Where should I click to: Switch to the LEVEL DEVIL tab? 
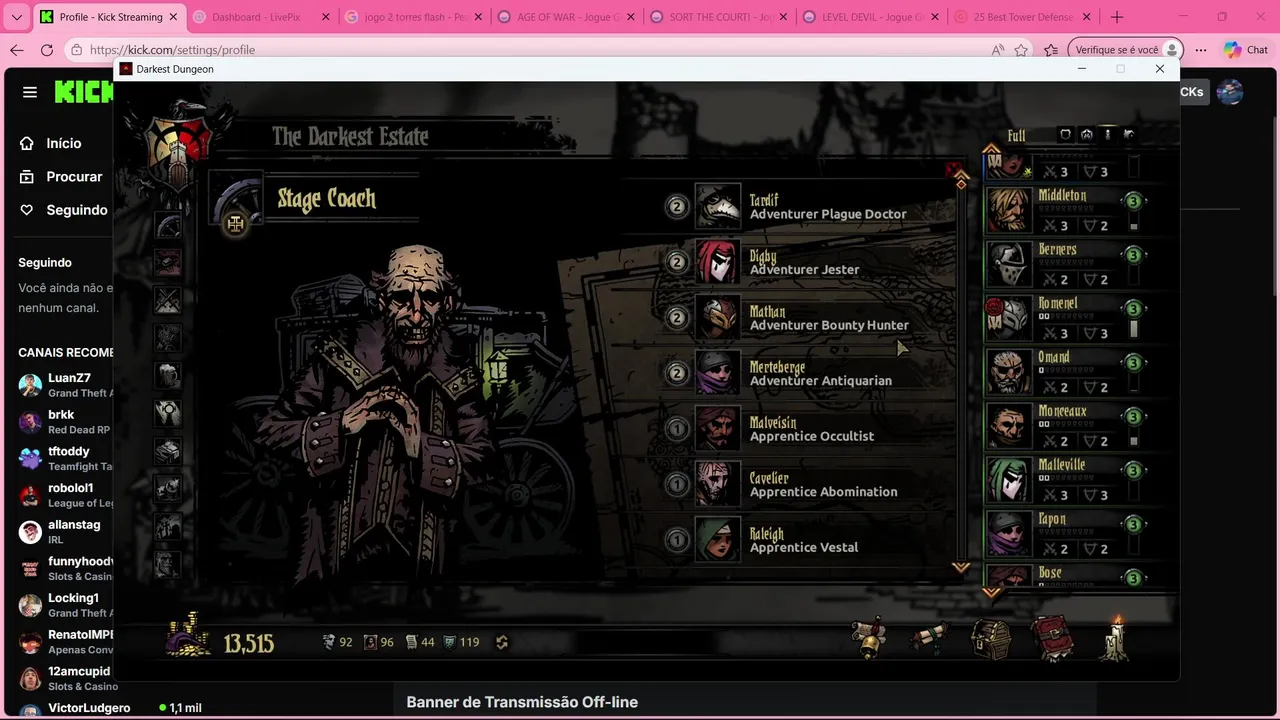pyautogui.click(x=869, y=17)
